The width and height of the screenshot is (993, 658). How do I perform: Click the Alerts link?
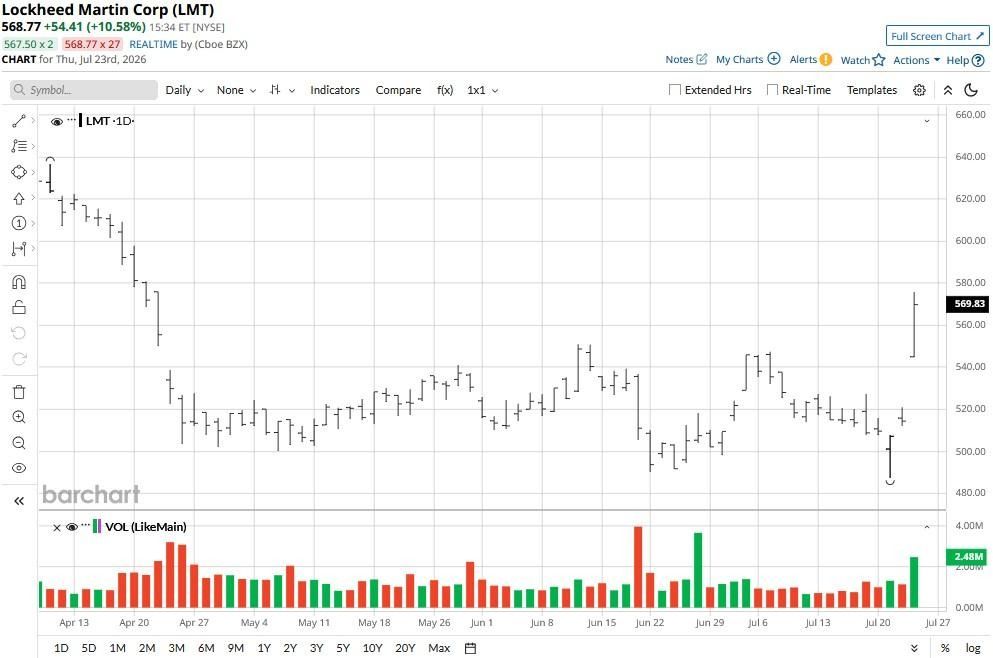(x=803, y=59)
